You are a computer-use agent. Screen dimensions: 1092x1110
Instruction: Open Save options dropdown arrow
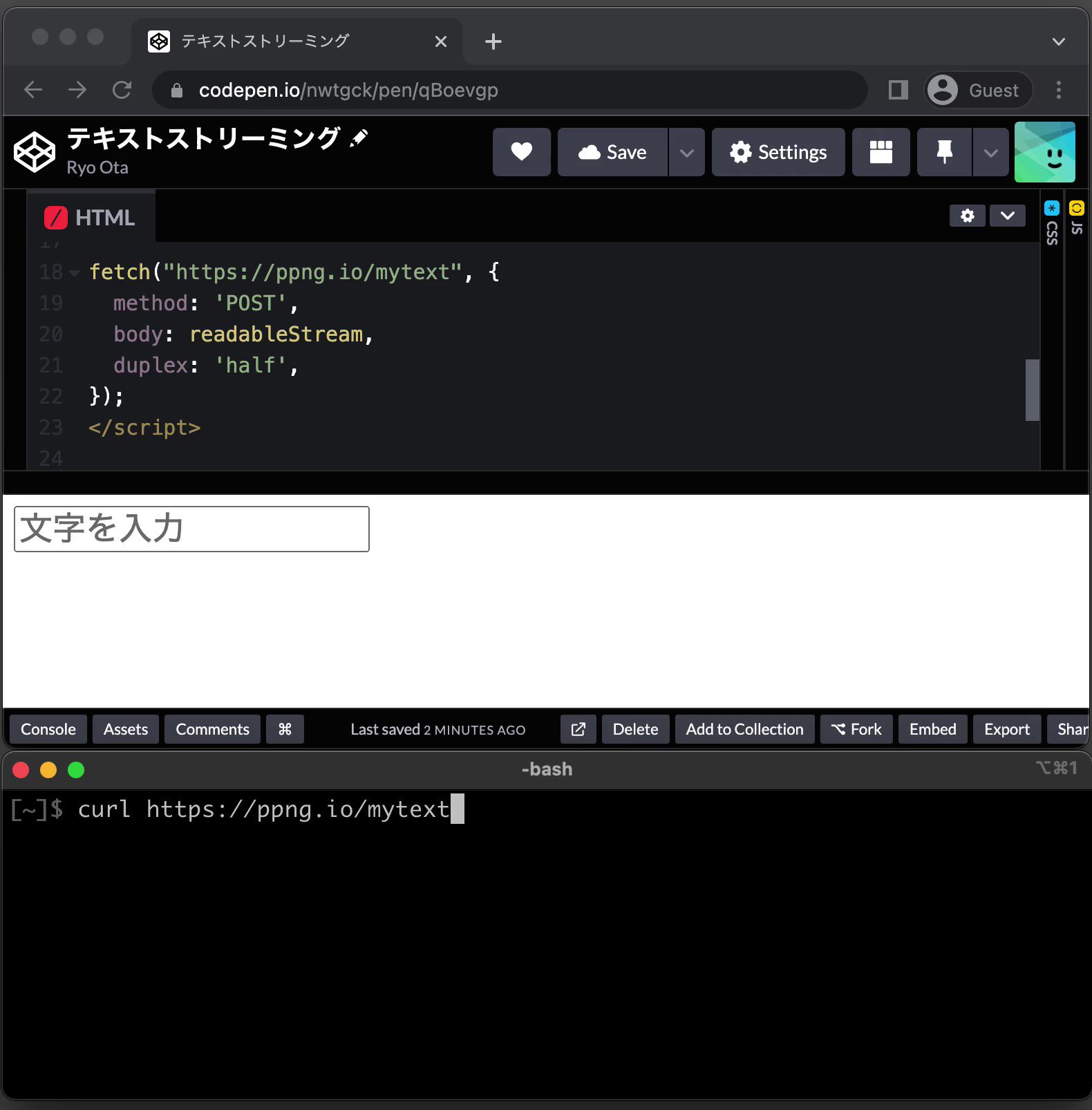(687, 152)
